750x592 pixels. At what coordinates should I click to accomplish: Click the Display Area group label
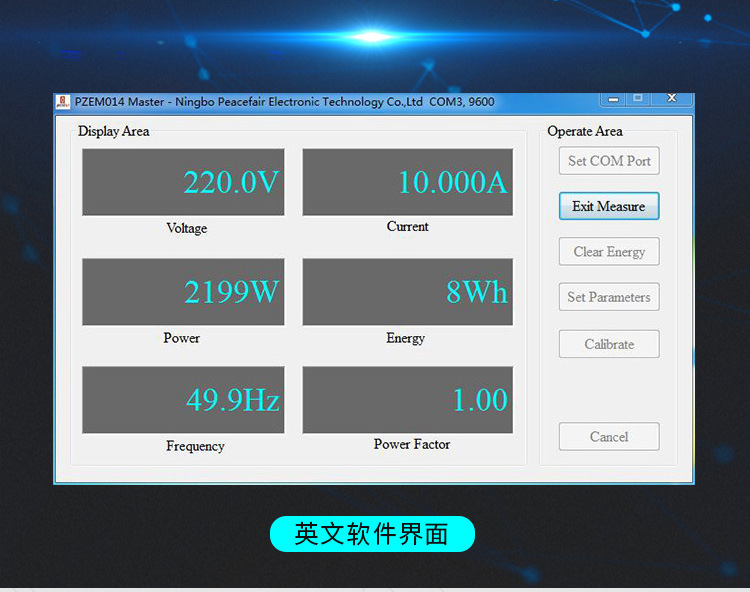[x=113, y=131]
